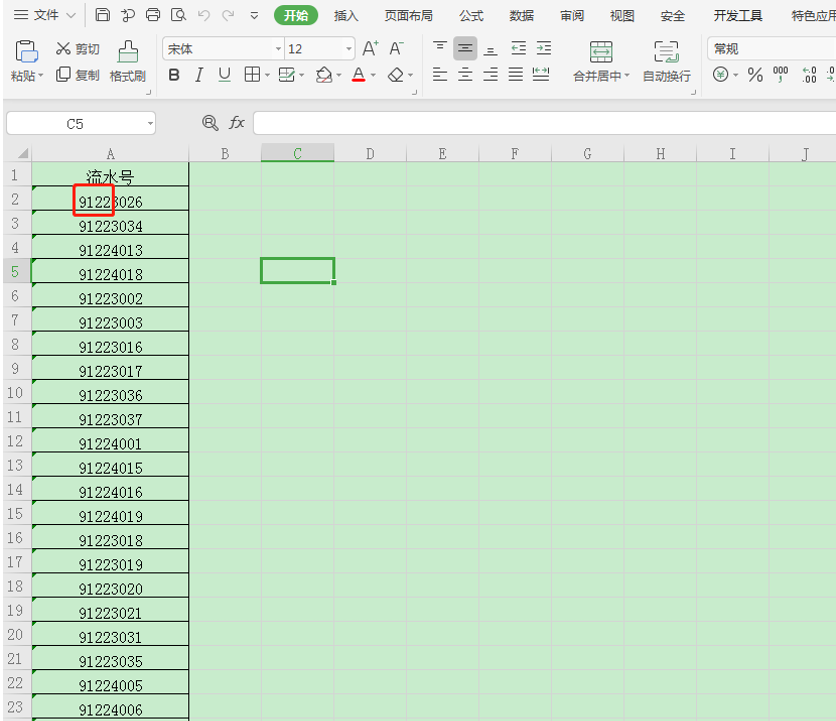This screenshot has width=836, height=721.
Task: Open the 文件 menu dropdown arrow
Action: pyautogui.click(x=71, y=15)
